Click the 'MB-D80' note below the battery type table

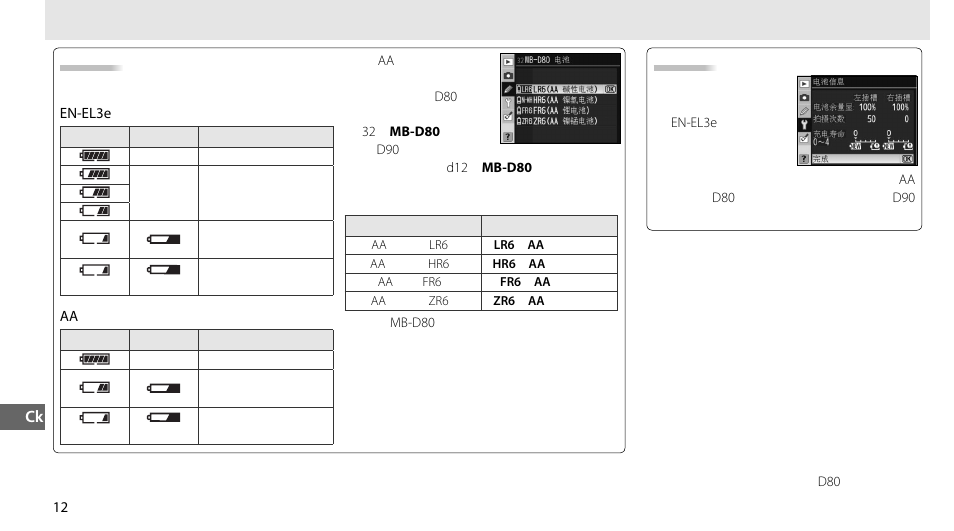pyautogui.click(x=412, y=322)
